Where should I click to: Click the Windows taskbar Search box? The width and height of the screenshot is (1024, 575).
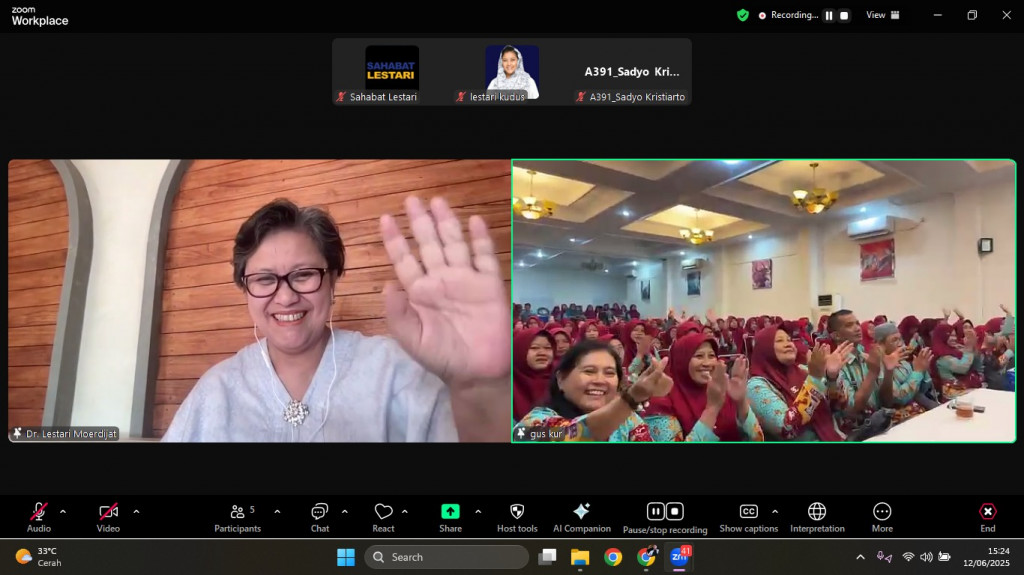point(446,557)
